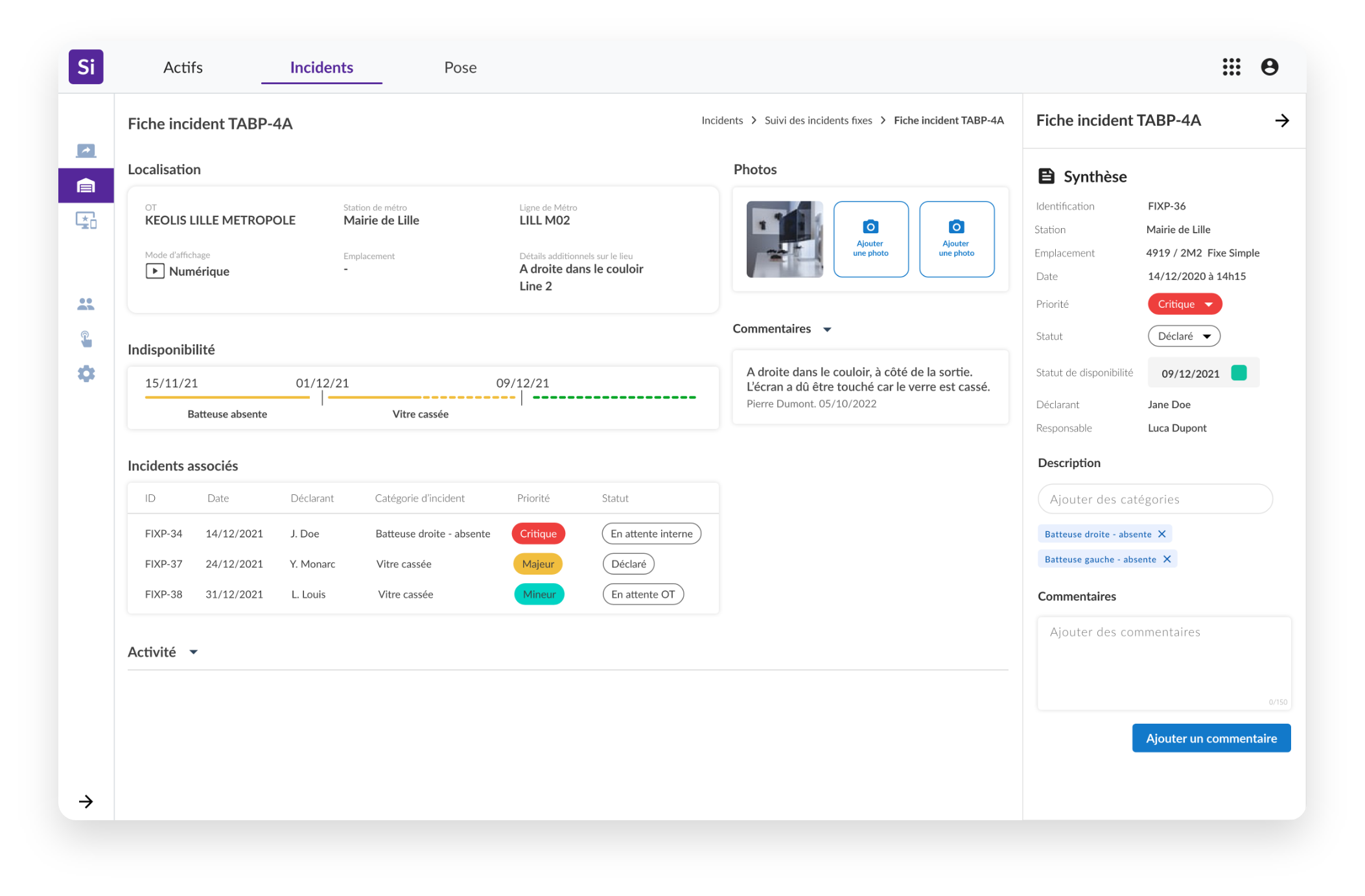Open the settings gear in sidebar
Screen dimensions: 1365x896
86,374
